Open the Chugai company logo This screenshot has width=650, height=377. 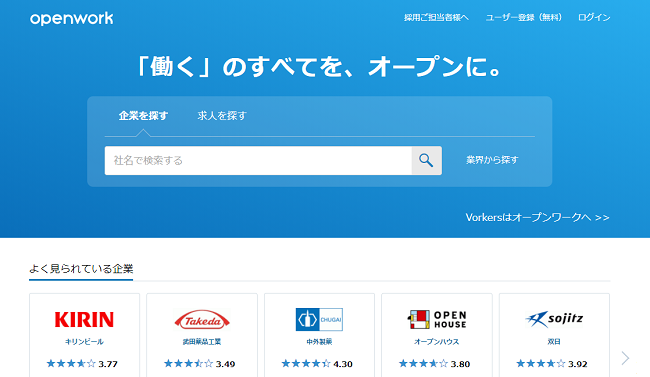[319, 319]
